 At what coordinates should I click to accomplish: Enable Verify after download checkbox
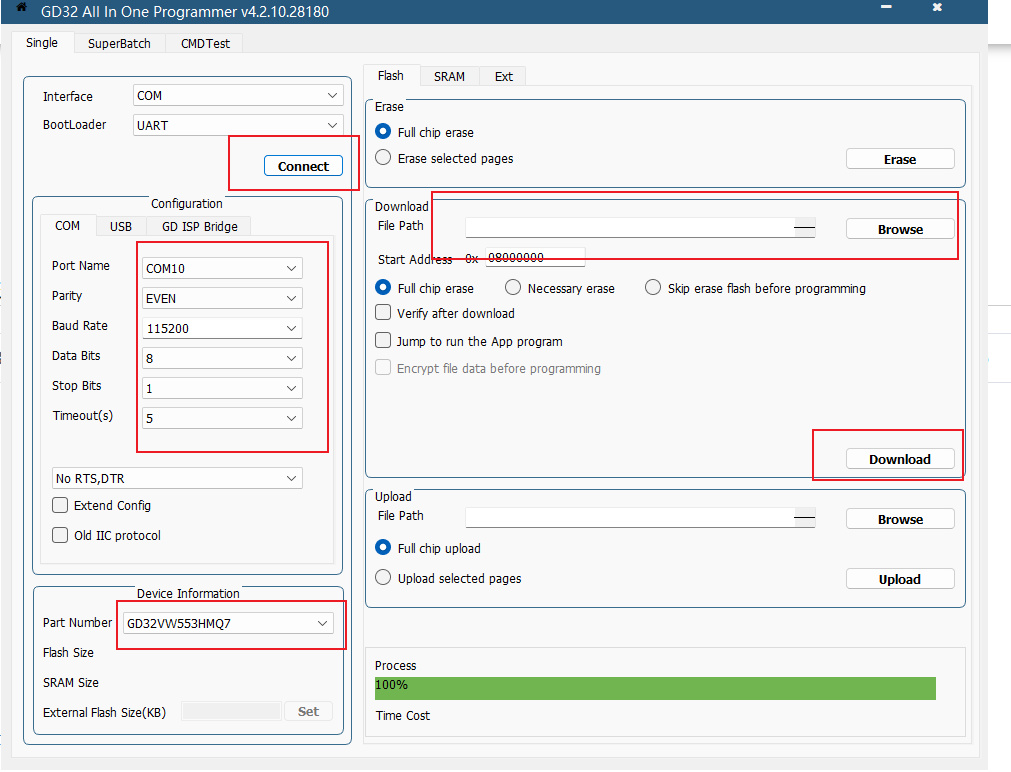[x=383, y=313]
